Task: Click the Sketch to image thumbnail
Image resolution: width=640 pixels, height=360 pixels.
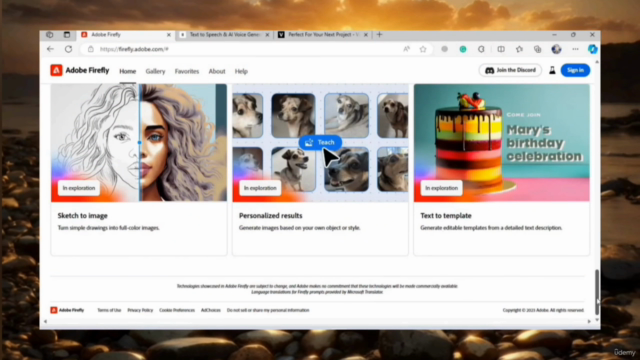Action: pos(139,142)
